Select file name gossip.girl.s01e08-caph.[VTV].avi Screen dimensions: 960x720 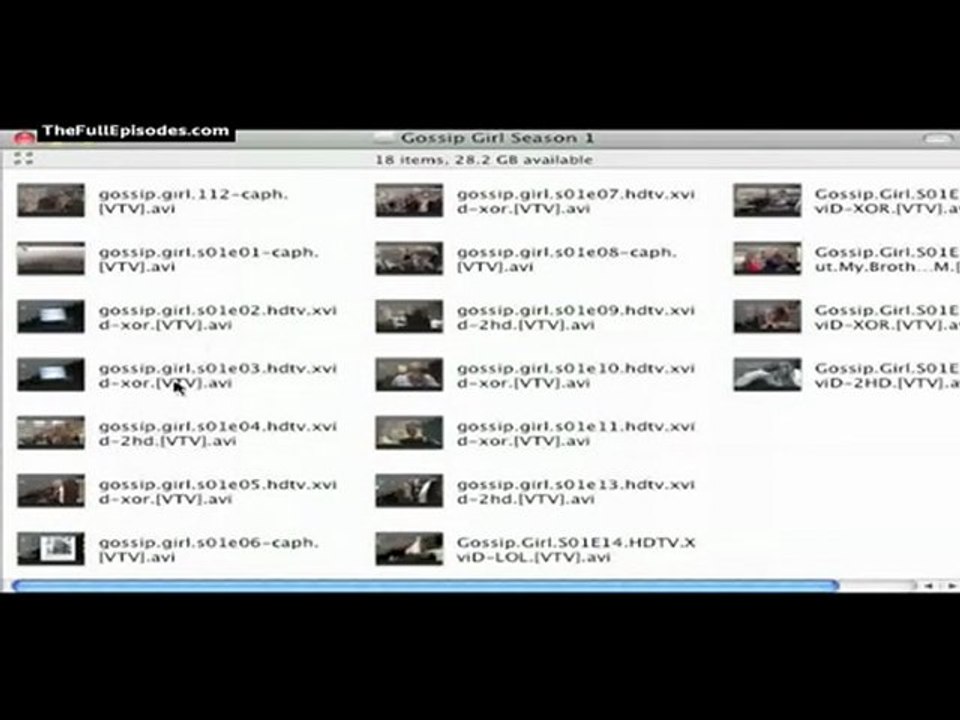566,260
